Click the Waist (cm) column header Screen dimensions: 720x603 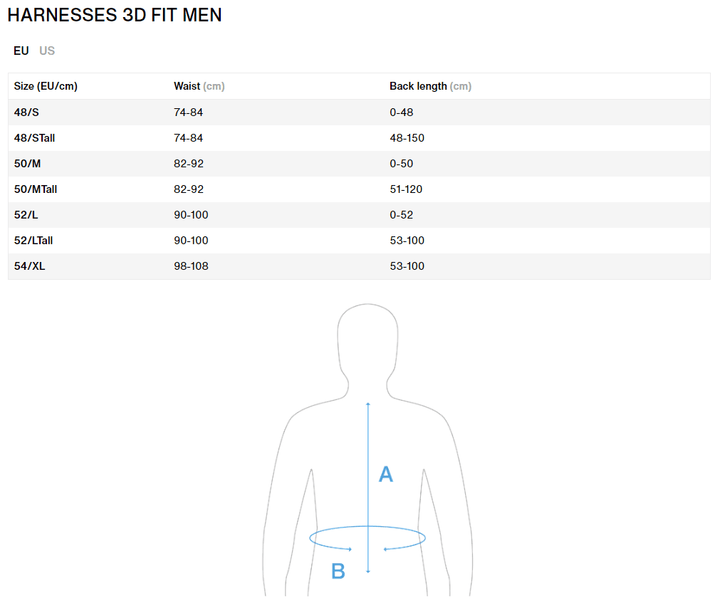point(199,86)
